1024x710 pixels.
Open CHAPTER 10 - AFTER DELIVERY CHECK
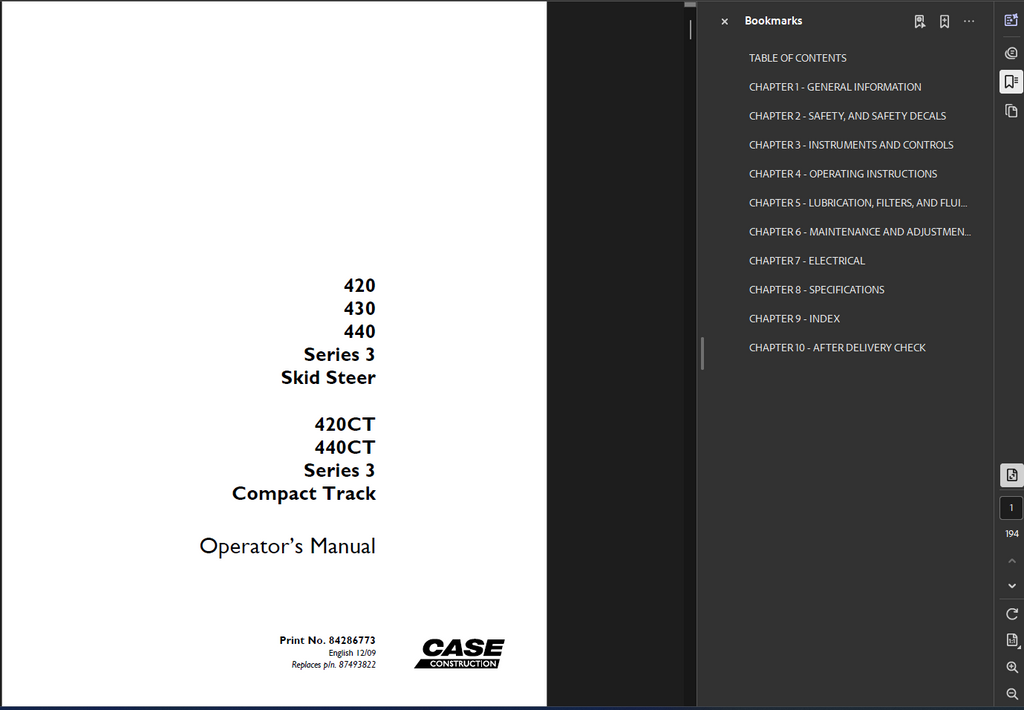pyautogui.click(x=837, y=347)
